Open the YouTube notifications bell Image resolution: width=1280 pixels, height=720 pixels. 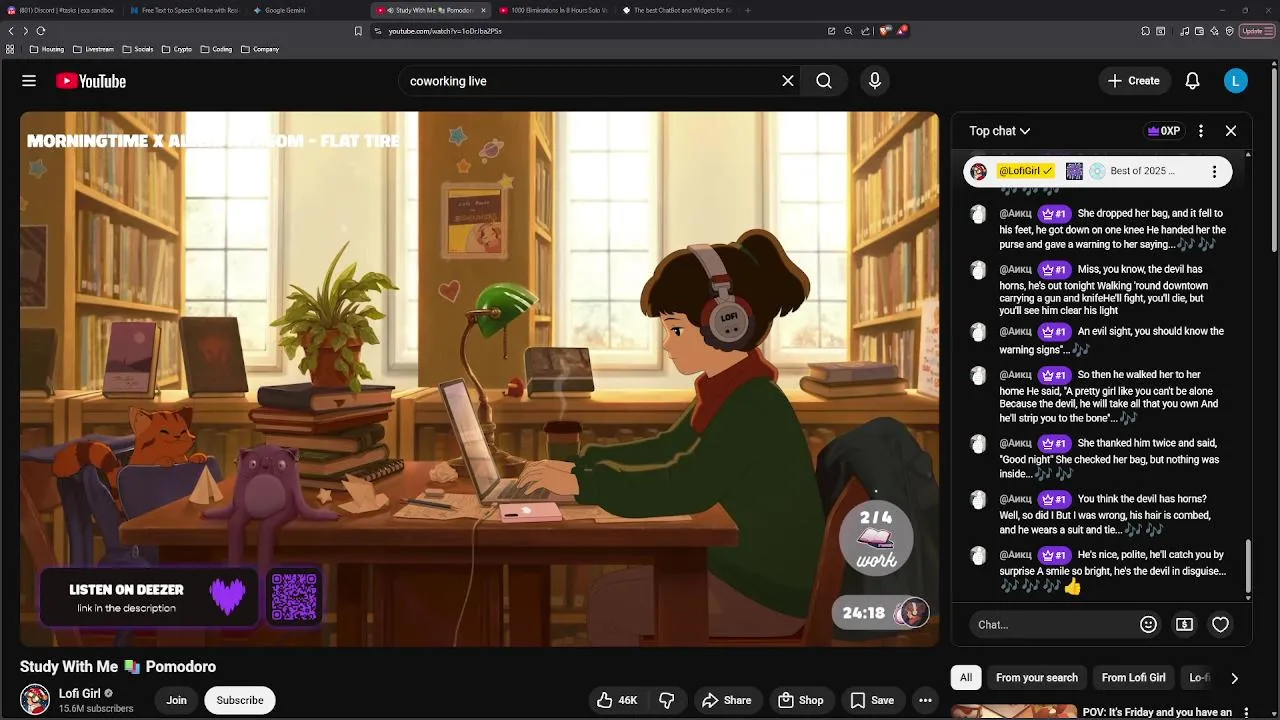(x=1192, y=81)
